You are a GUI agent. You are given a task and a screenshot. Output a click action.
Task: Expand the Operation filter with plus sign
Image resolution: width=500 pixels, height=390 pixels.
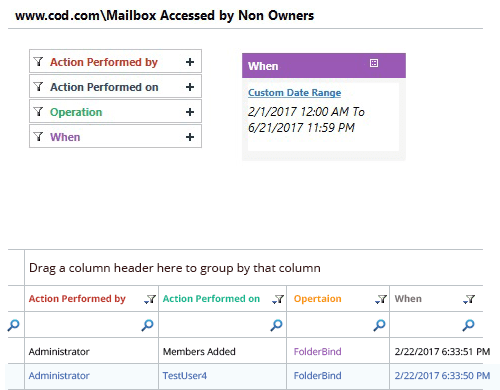coord(190,112)
